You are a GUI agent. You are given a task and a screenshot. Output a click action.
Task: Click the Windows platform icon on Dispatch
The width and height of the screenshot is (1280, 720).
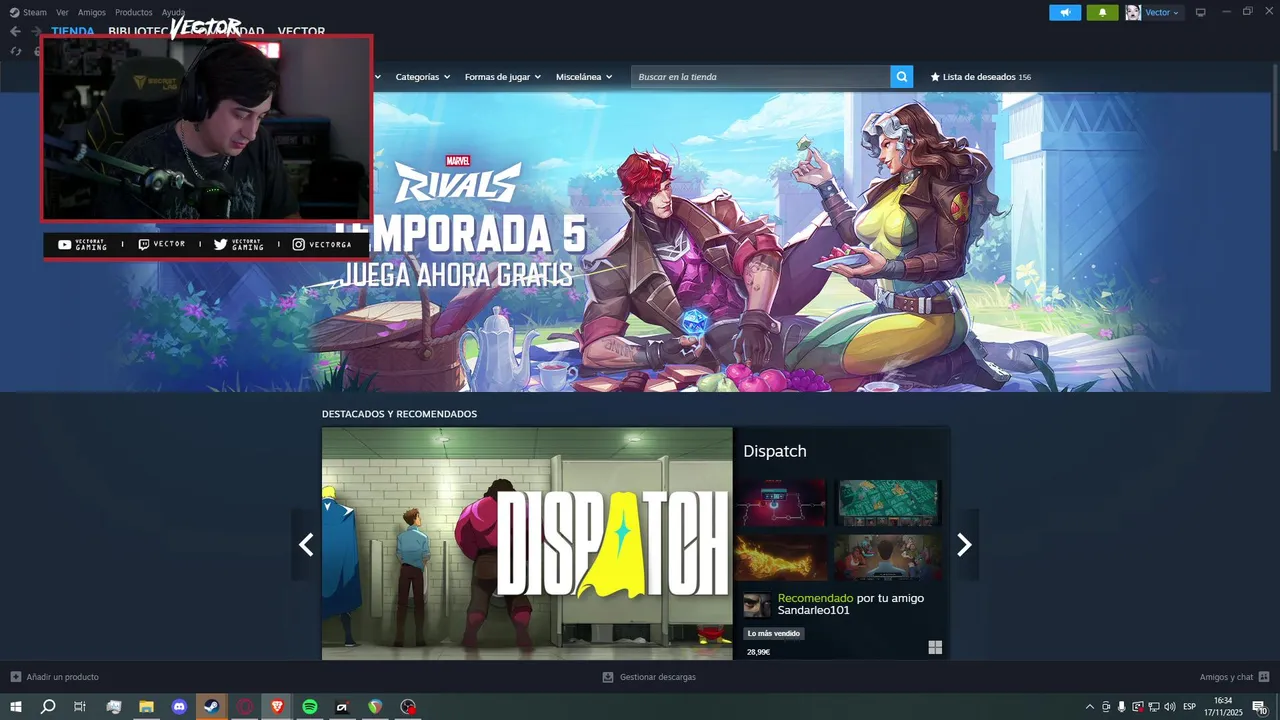[x=935, y=648]
